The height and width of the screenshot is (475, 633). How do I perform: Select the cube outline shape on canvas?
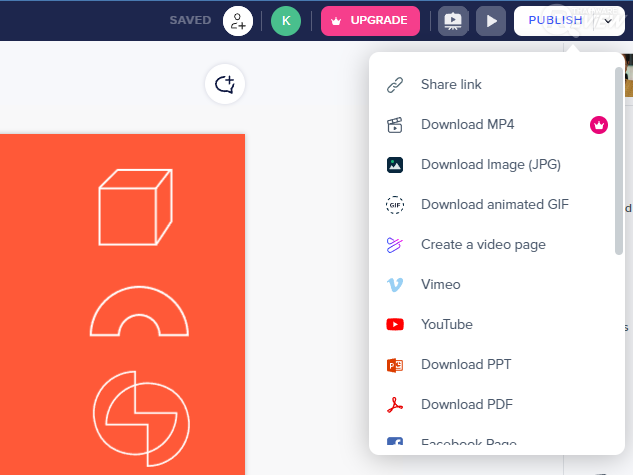[136, 207]
